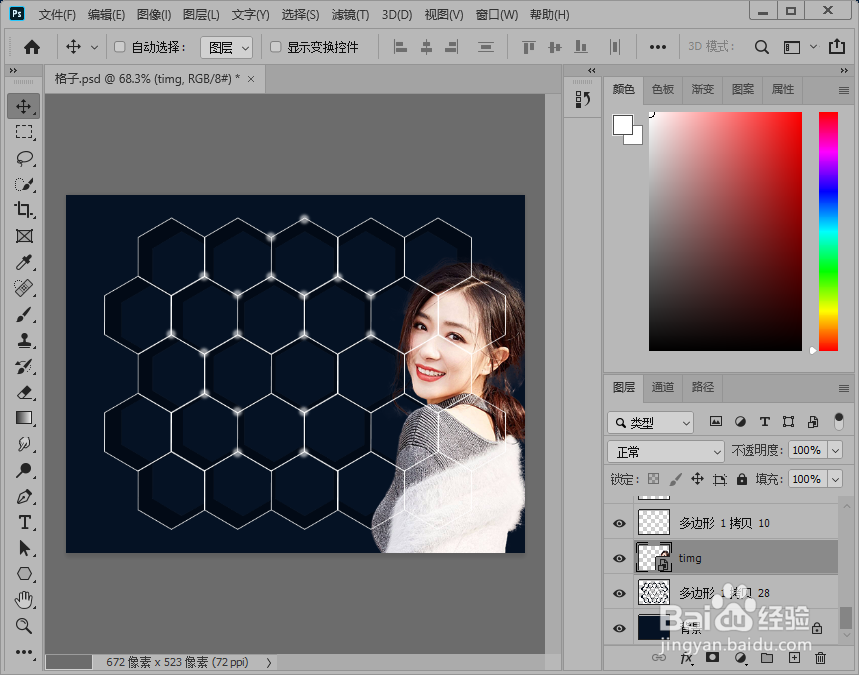Pick the Quick Selection tool
This screenshot has height=675, width=859.
pyautogui.click(x=24, y=184)
